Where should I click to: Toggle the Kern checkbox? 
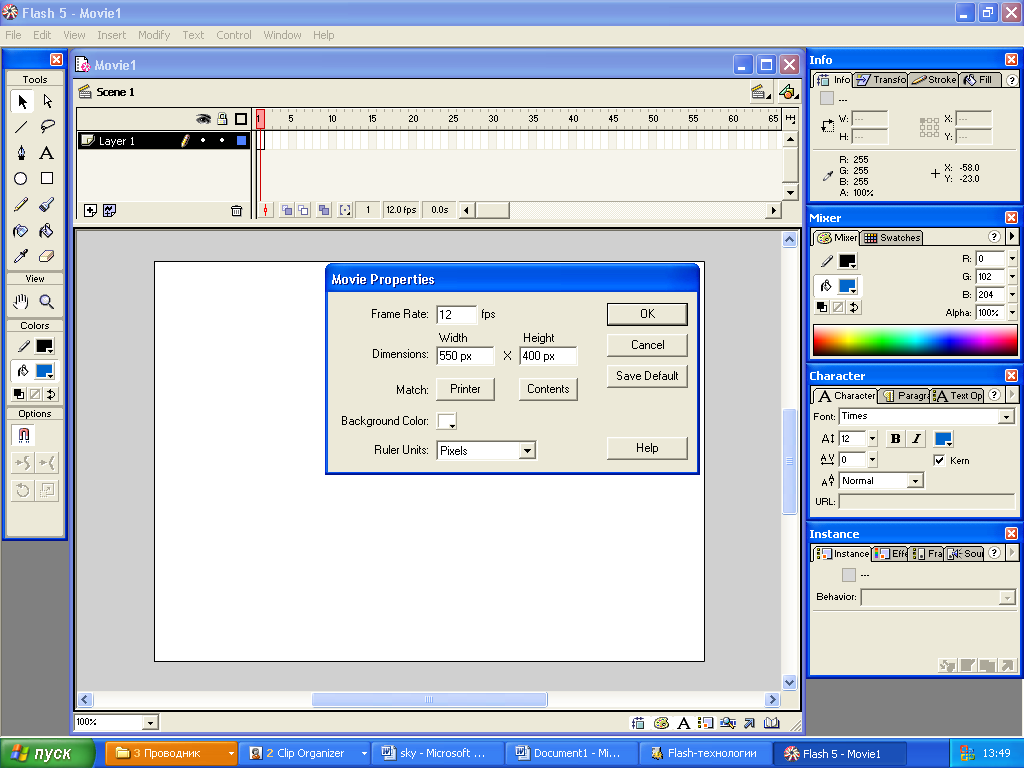coord(939,461)
